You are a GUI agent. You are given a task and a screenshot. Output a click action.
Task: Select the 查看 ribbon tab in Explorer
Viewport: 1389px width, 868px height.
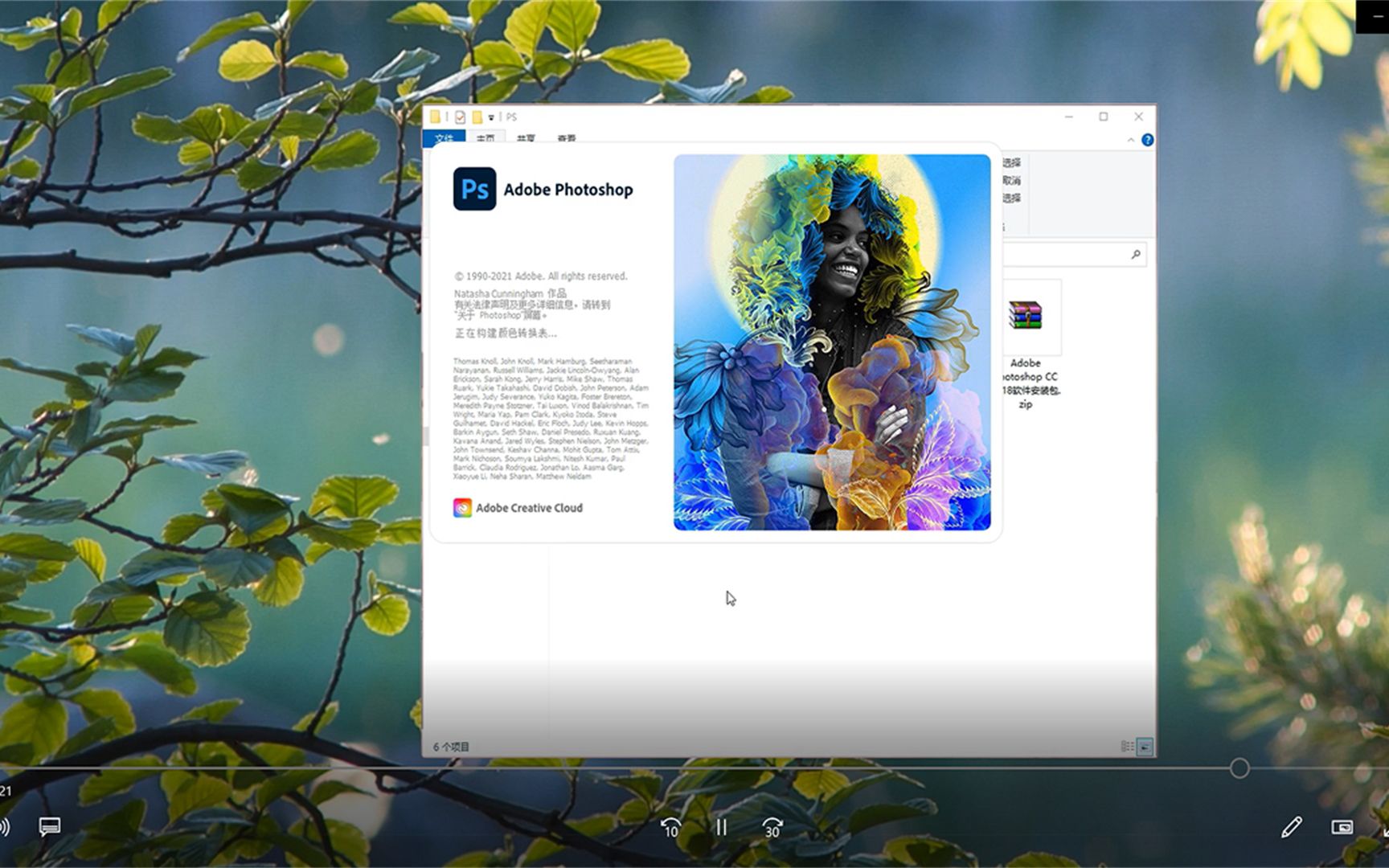tap(566, 138)
